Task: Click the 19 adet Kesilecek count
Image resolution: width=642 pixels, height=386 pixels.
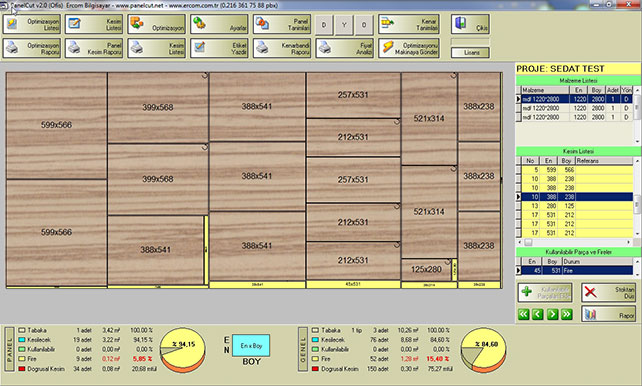Action: (x=82, y=340)
